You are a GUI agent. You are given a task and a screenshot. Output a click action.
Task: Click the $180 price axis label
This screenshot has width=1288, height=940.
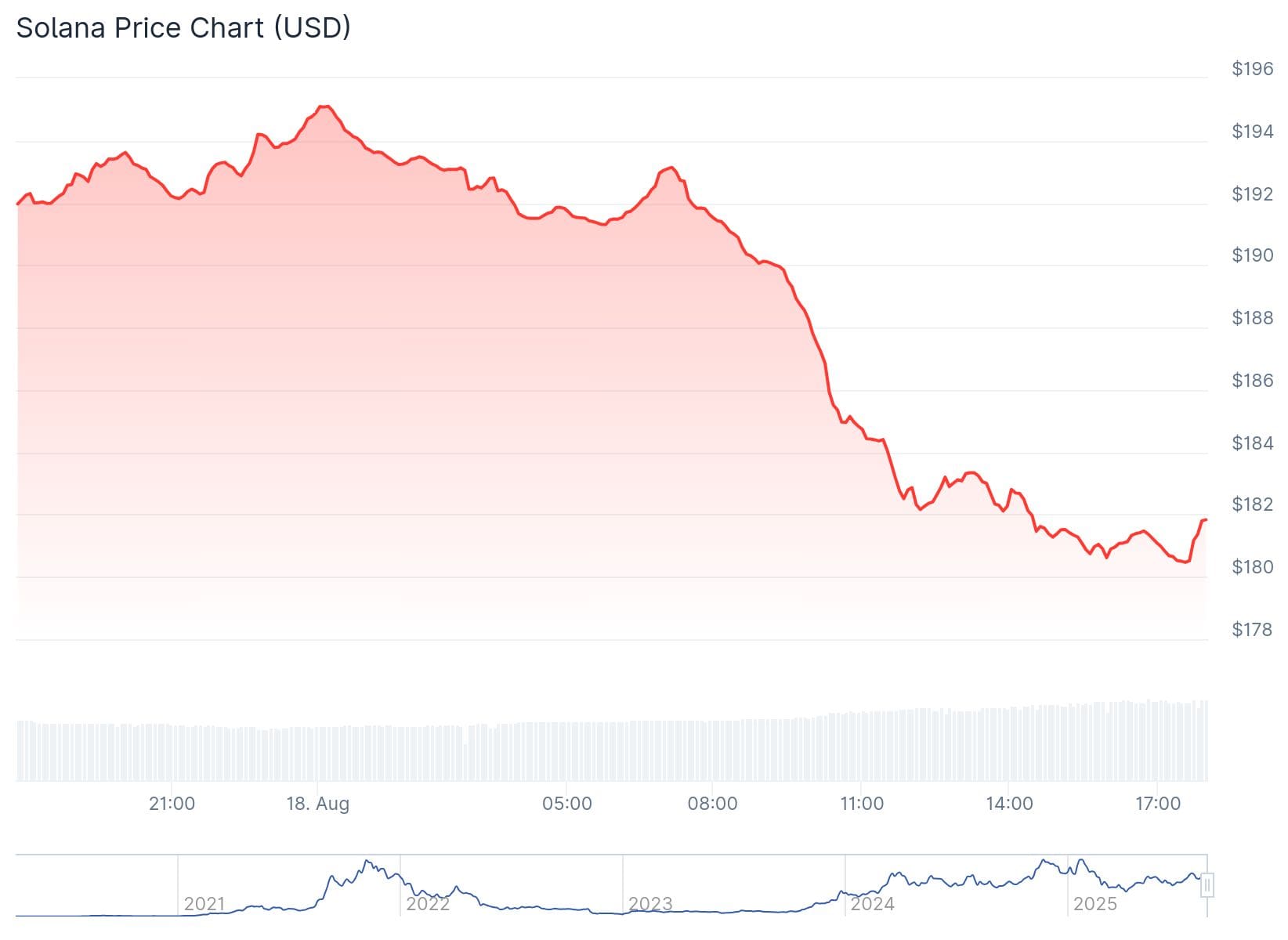(1253, 567)
